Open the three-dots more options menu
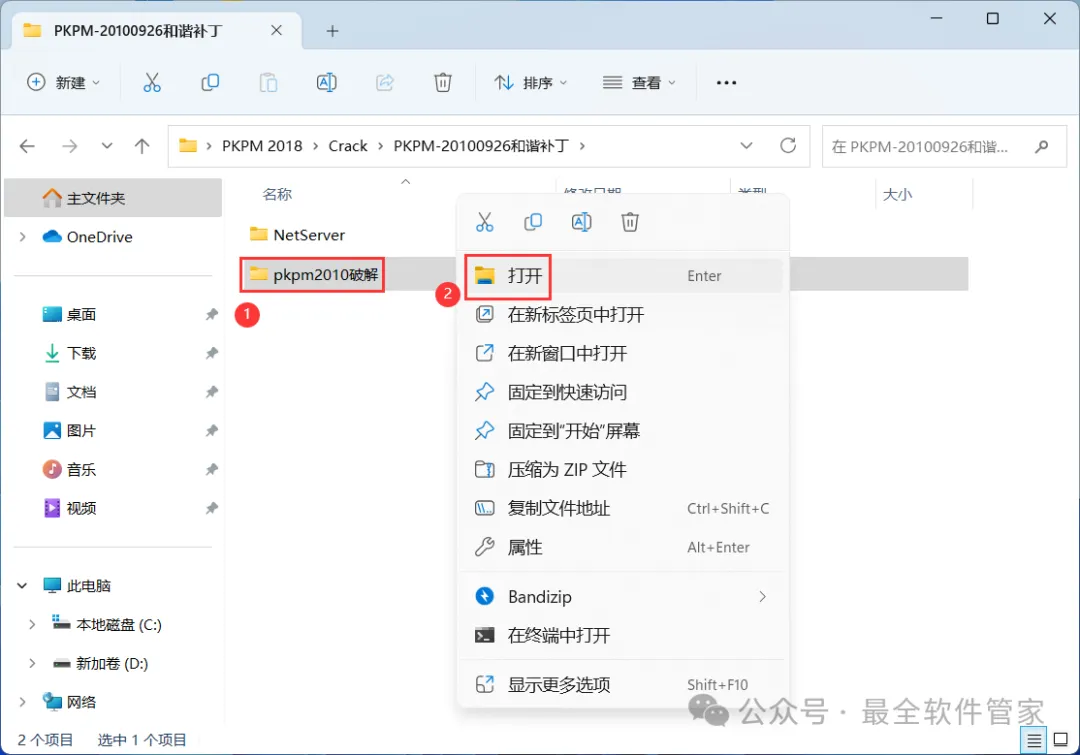Image resolution: width=1080 pixels, height=755 pixels. coord(726,83)
